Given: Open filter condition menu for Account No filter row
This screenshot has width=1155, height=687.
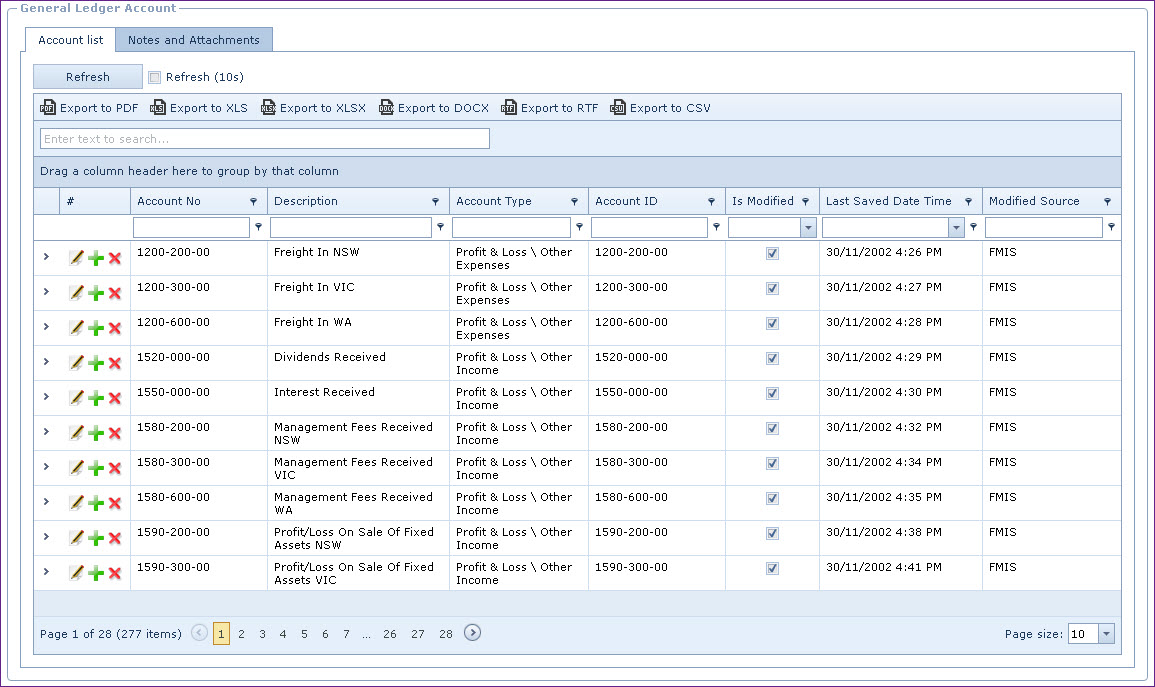Looking at the screenshot, I should tap(259, 227).
